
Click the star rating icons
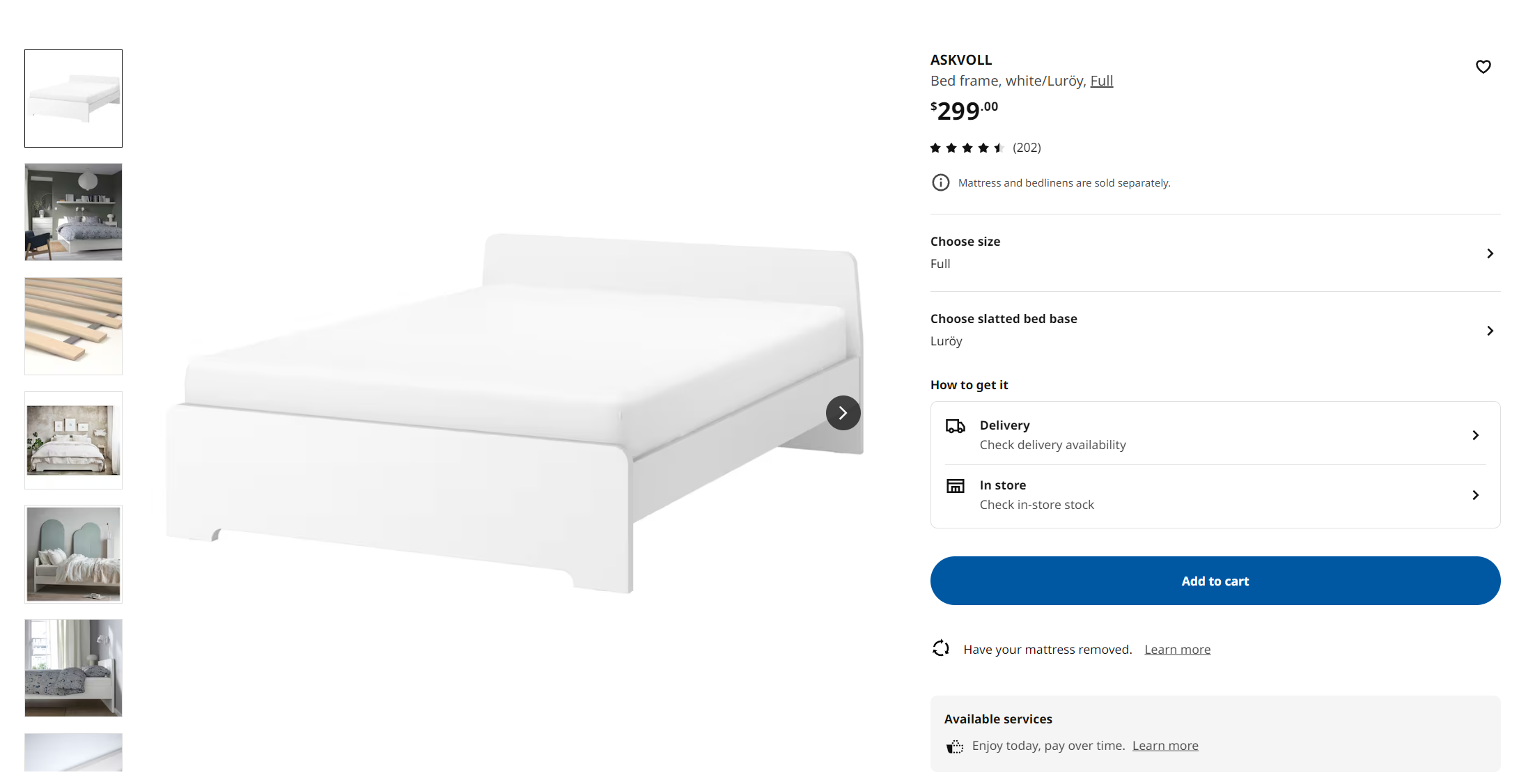(x=966, y=148)
